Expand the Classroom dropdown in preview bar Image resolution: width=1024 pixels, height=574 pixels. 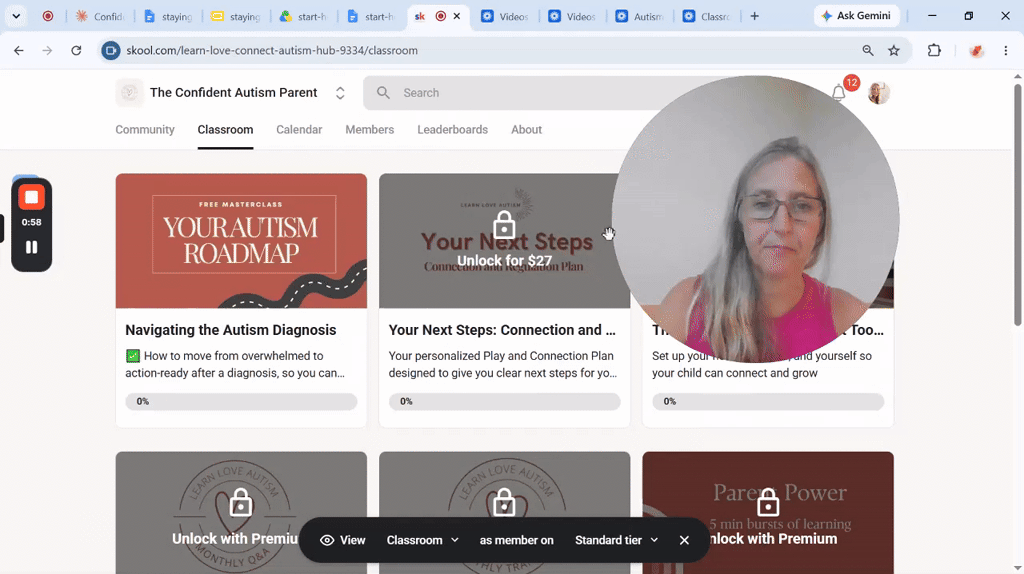point(423,540)
